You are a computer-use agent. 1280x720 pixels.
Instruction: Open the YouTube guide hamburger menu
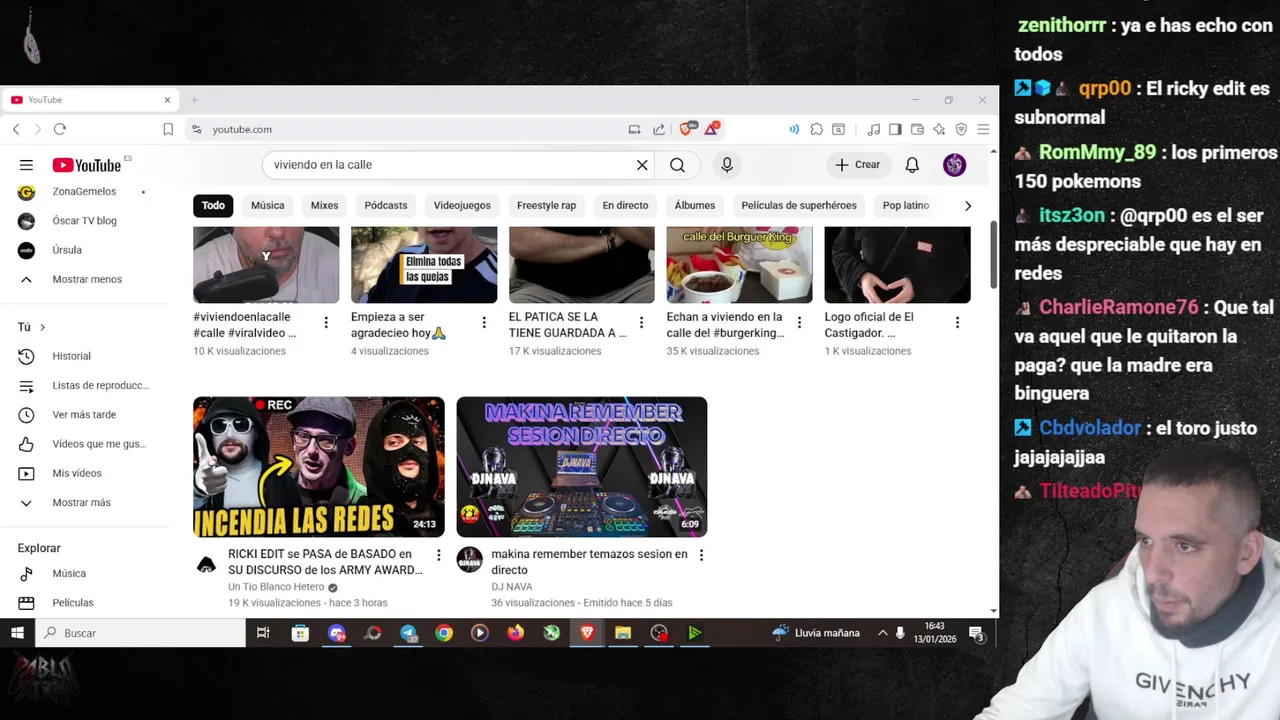click(x=26, y=165)
